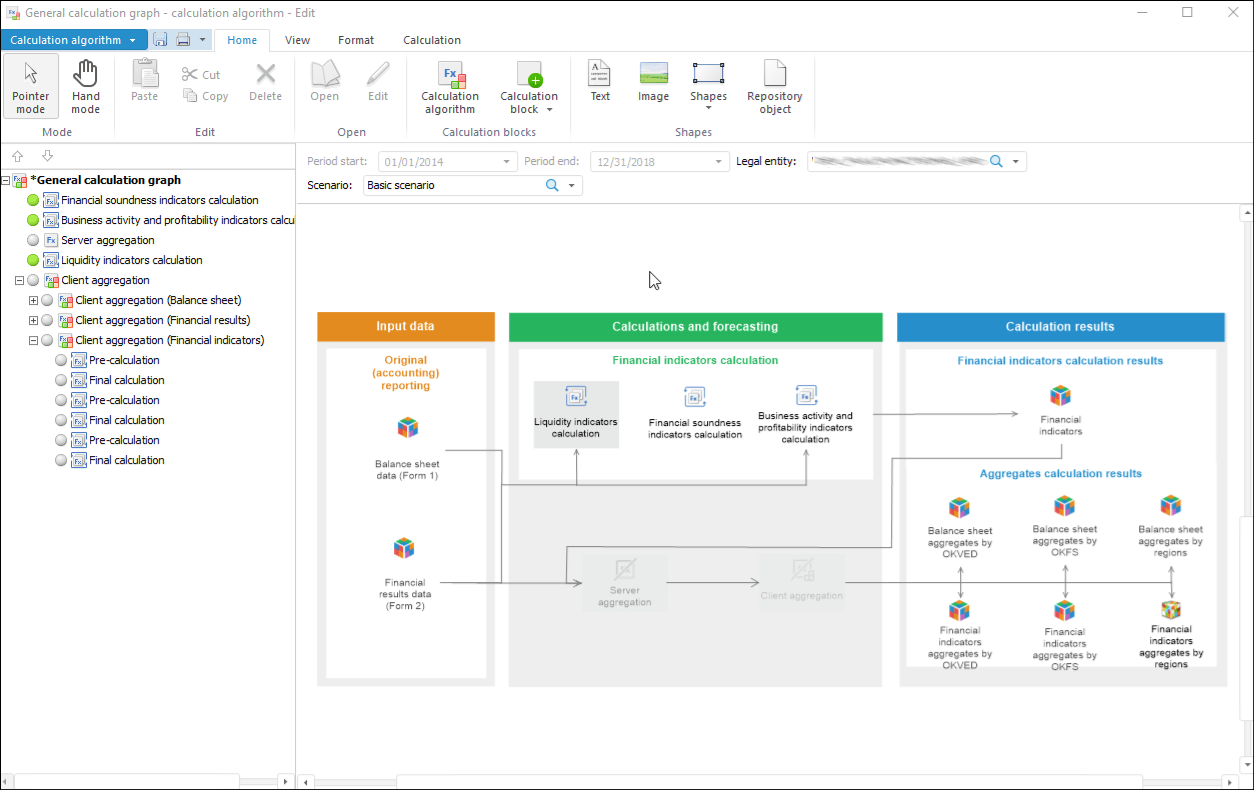Select Hand mode tool

click(x=86, y=87)
